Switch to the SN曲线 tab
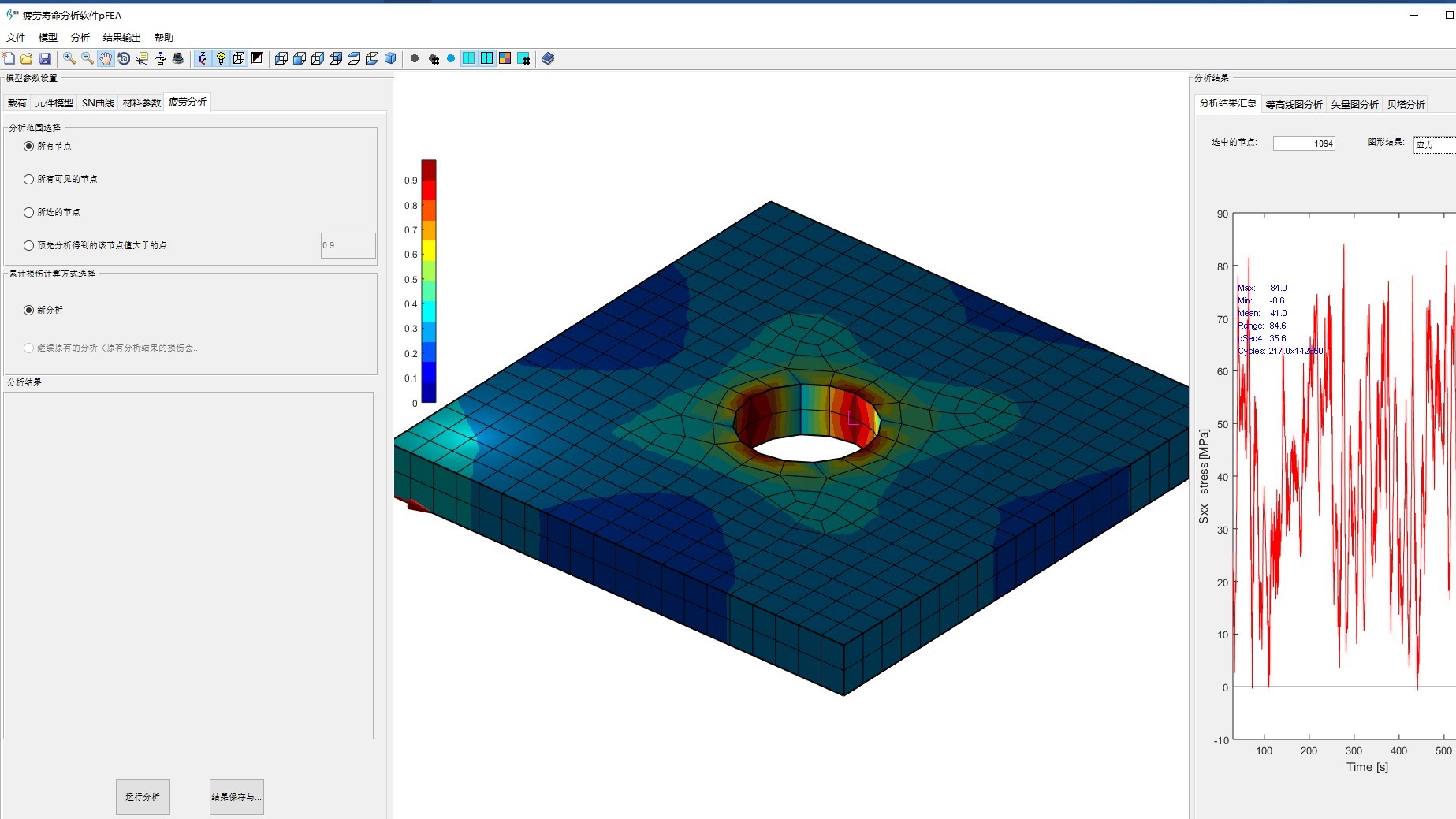 click(98, 102)
